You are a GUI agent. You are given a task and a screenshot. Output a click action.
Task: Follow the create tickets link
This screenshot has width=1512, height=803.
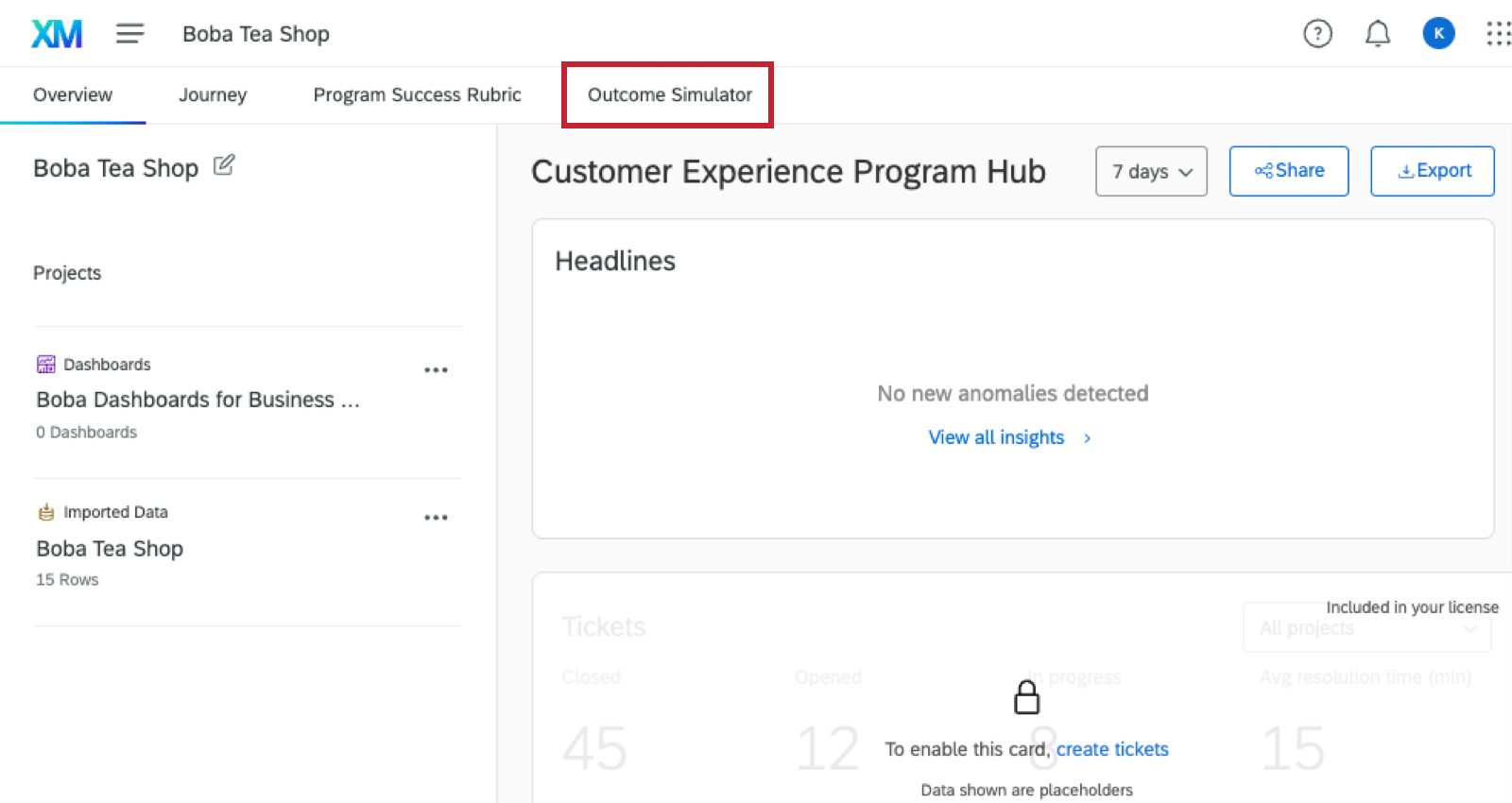(x=1112, y=749)
